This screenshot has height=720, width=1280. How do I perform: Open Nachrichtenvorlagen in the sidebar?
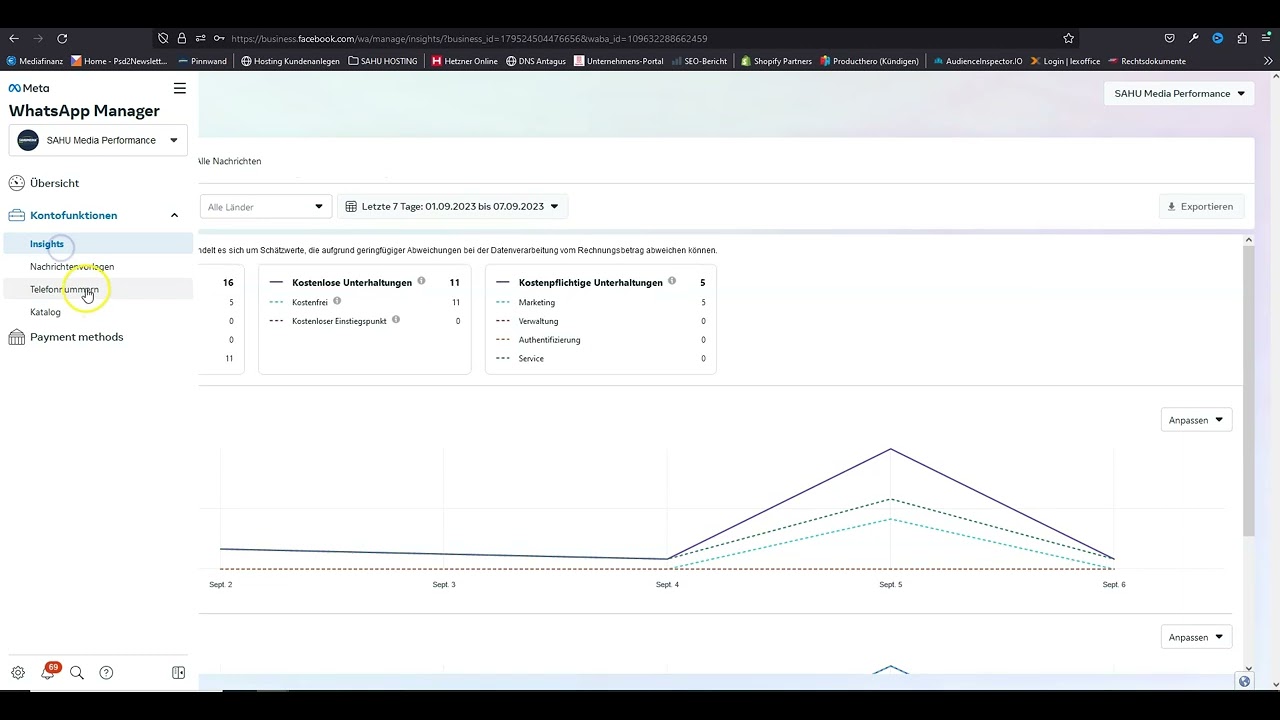click(72, 267)
